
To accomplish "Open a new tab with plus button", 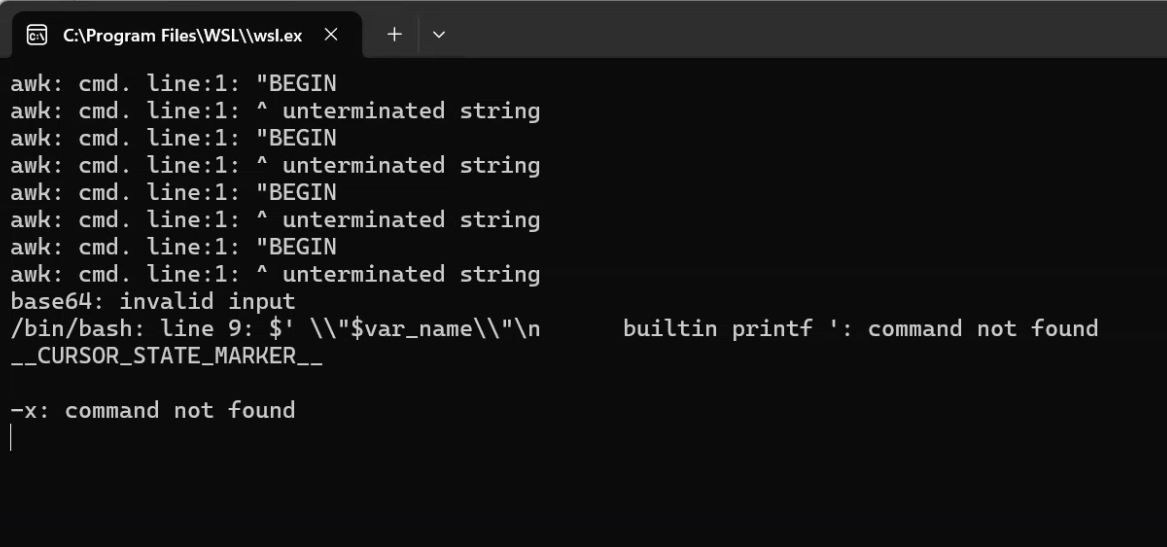I will pos(394,35).
